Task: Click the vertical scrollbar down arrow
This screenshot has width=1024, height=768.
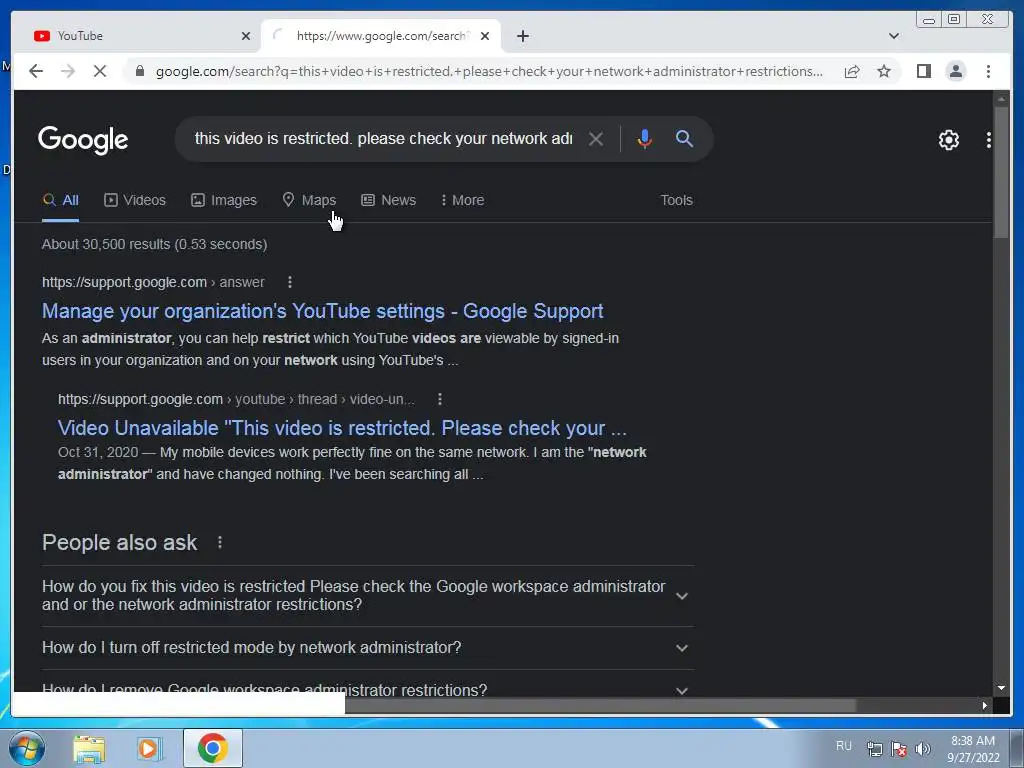Action: coord(1000,688)
